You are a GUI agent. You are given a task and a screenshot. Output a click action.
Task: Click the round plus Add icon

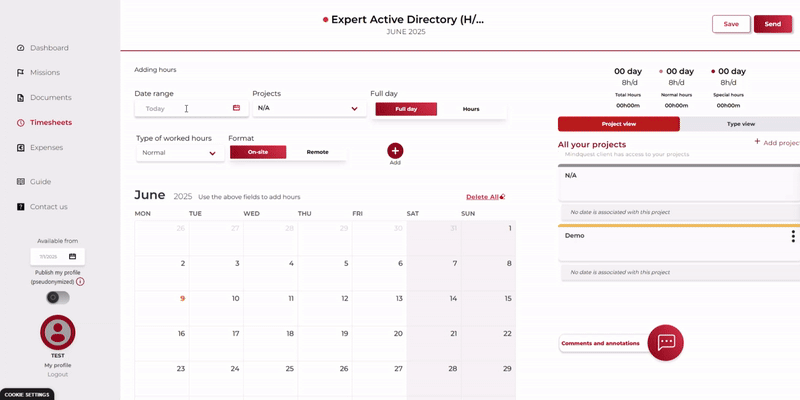tap(395, 151)
